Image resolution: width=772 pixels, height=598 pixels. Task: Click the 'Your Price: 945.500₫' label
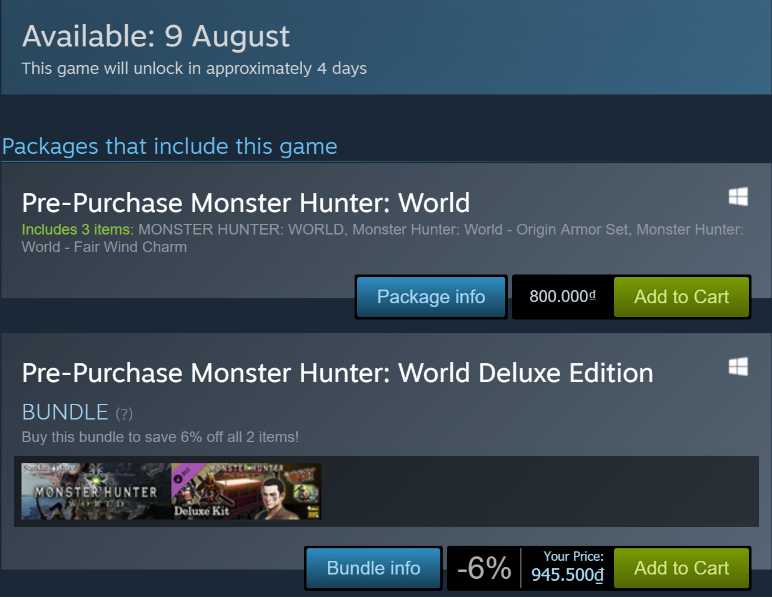click(567, 568)
